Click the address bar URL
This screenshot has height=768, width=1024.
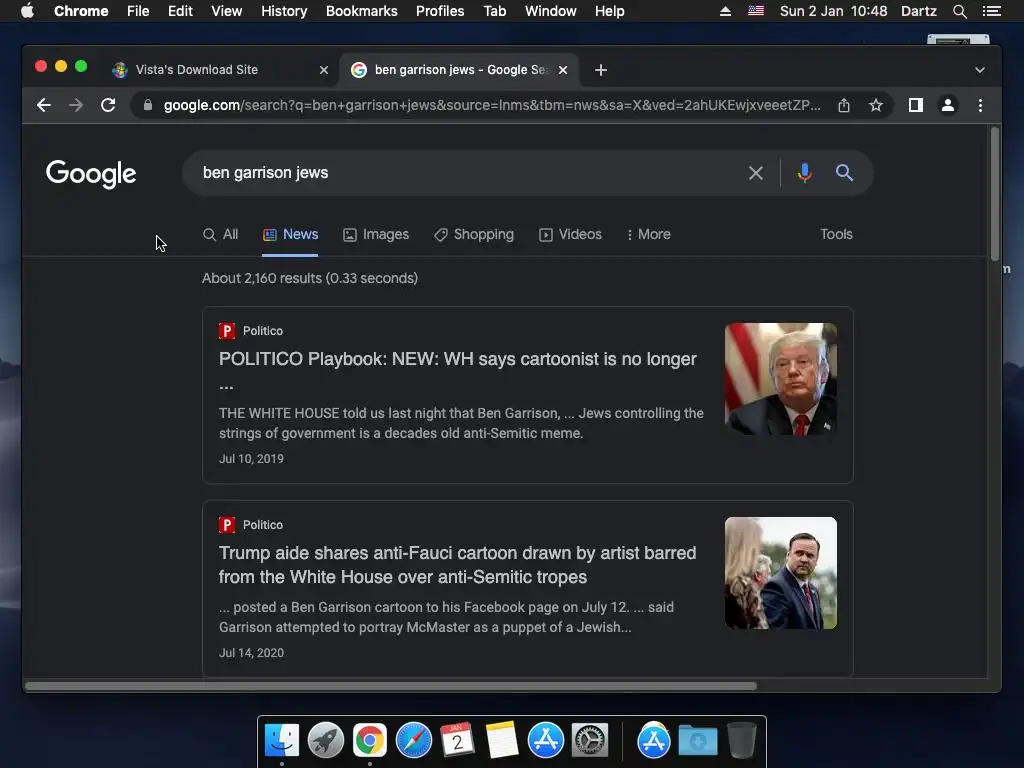click(x=492, y=105)
